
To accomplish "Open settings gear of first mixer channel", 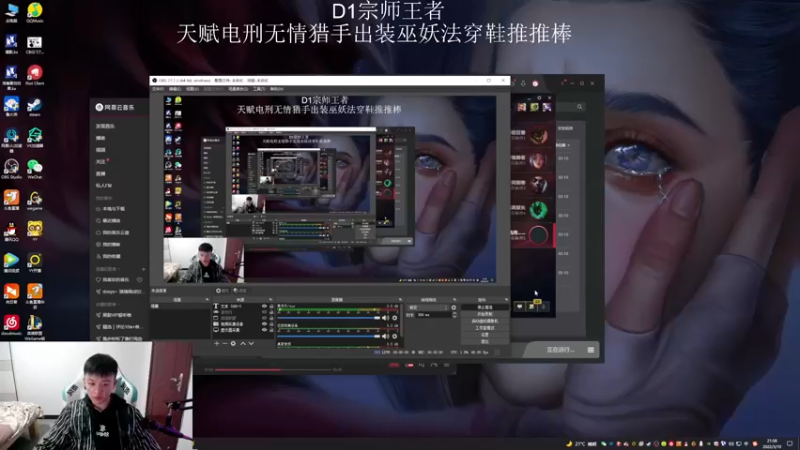I will point(394,318).
